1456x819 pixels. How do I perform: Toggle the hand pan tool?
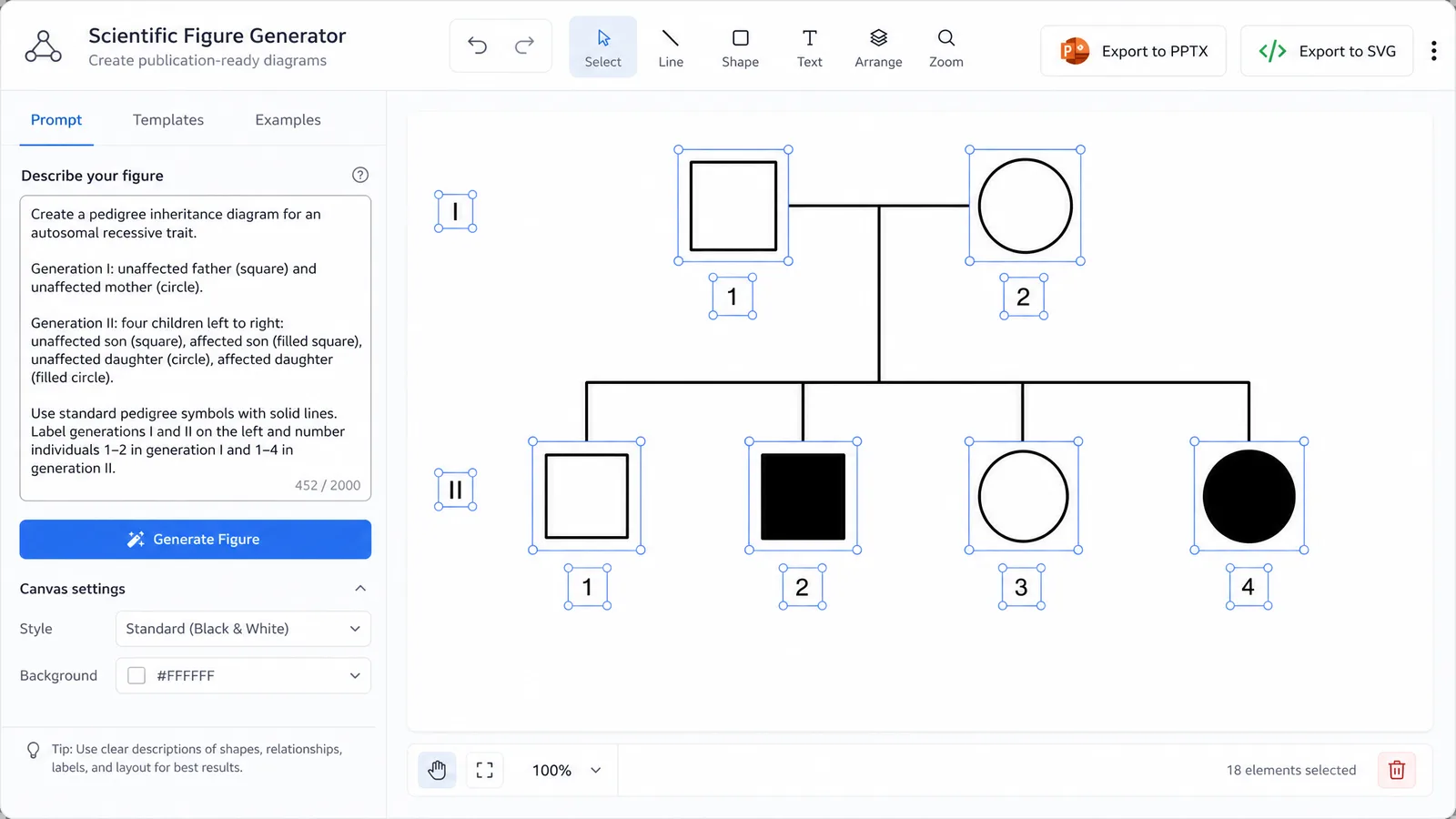pyautogui.click(x=438, y=770)
